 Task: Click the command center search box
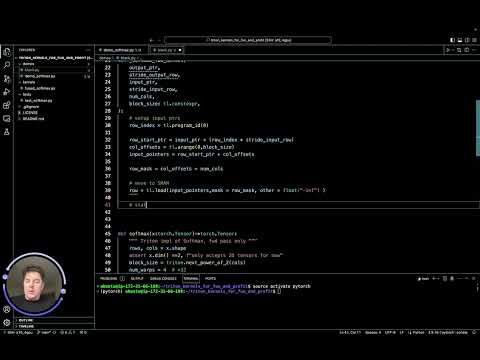click(x=248, y=40)
